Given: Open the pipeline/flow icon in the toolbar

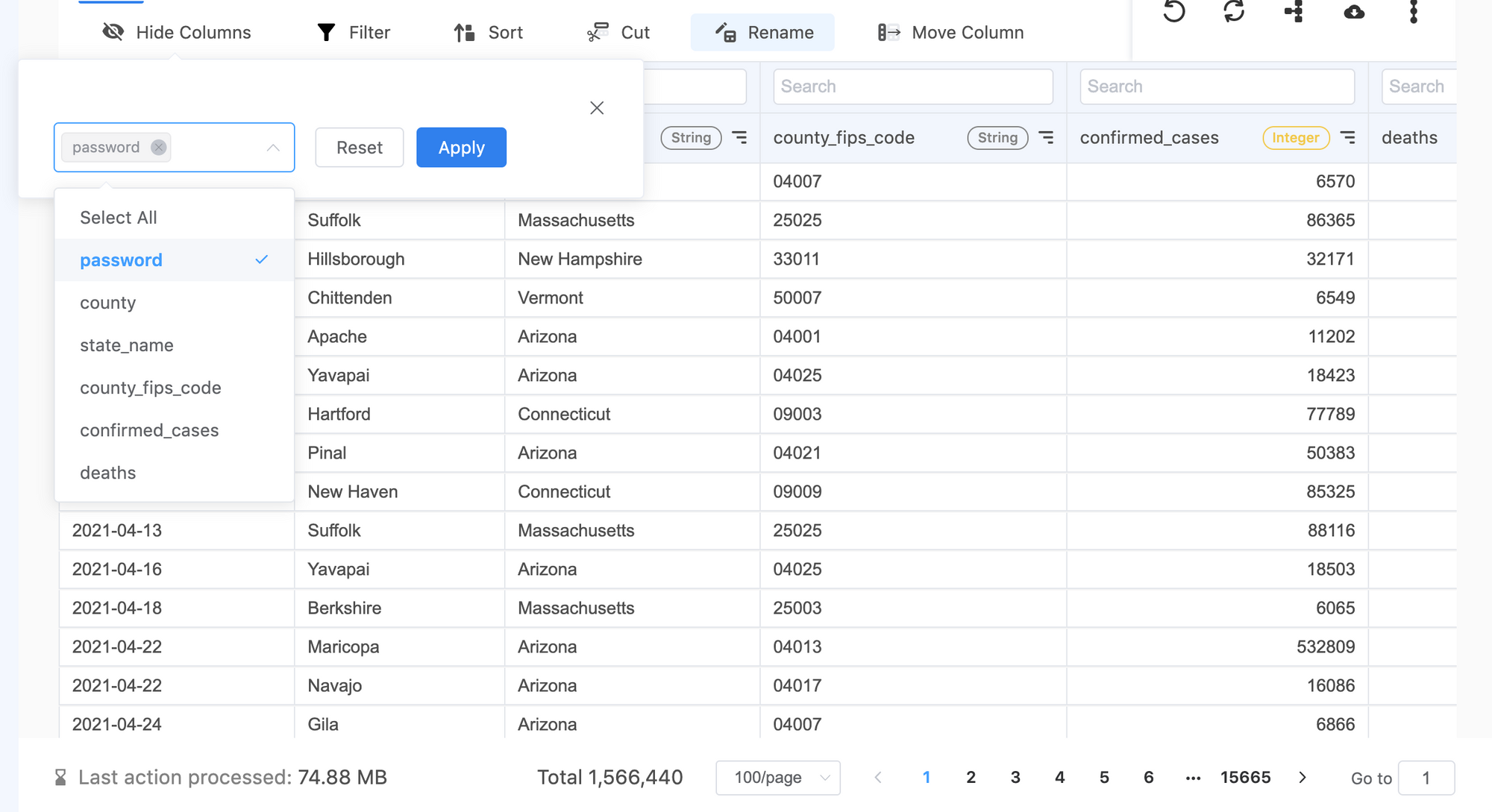Looking at the screenshot, I should tap(1294, 11).
